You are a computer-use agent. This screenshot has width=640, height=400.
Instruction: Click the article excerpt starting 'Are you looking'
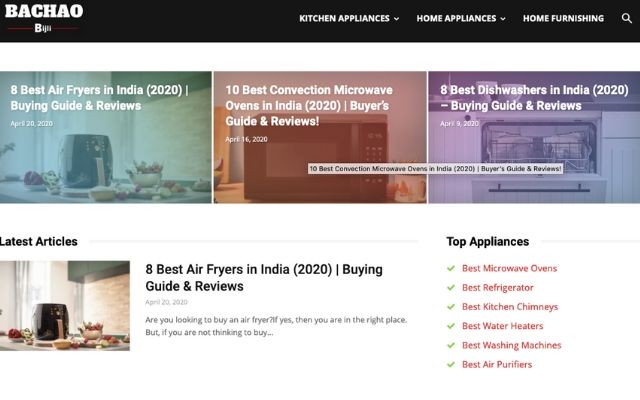click(276, 326)
